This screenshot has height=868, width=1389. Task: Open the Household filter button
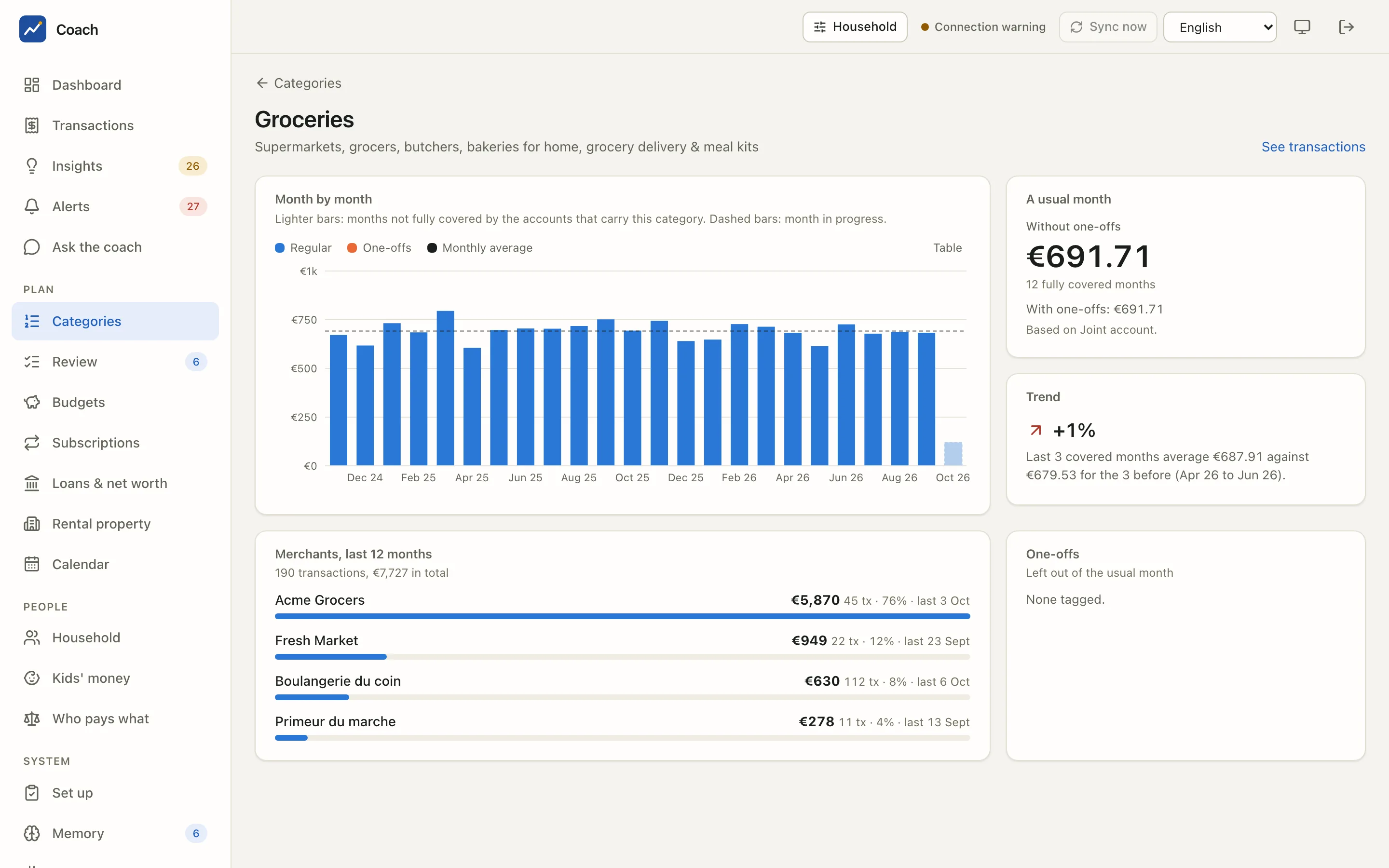click(855, 27)
